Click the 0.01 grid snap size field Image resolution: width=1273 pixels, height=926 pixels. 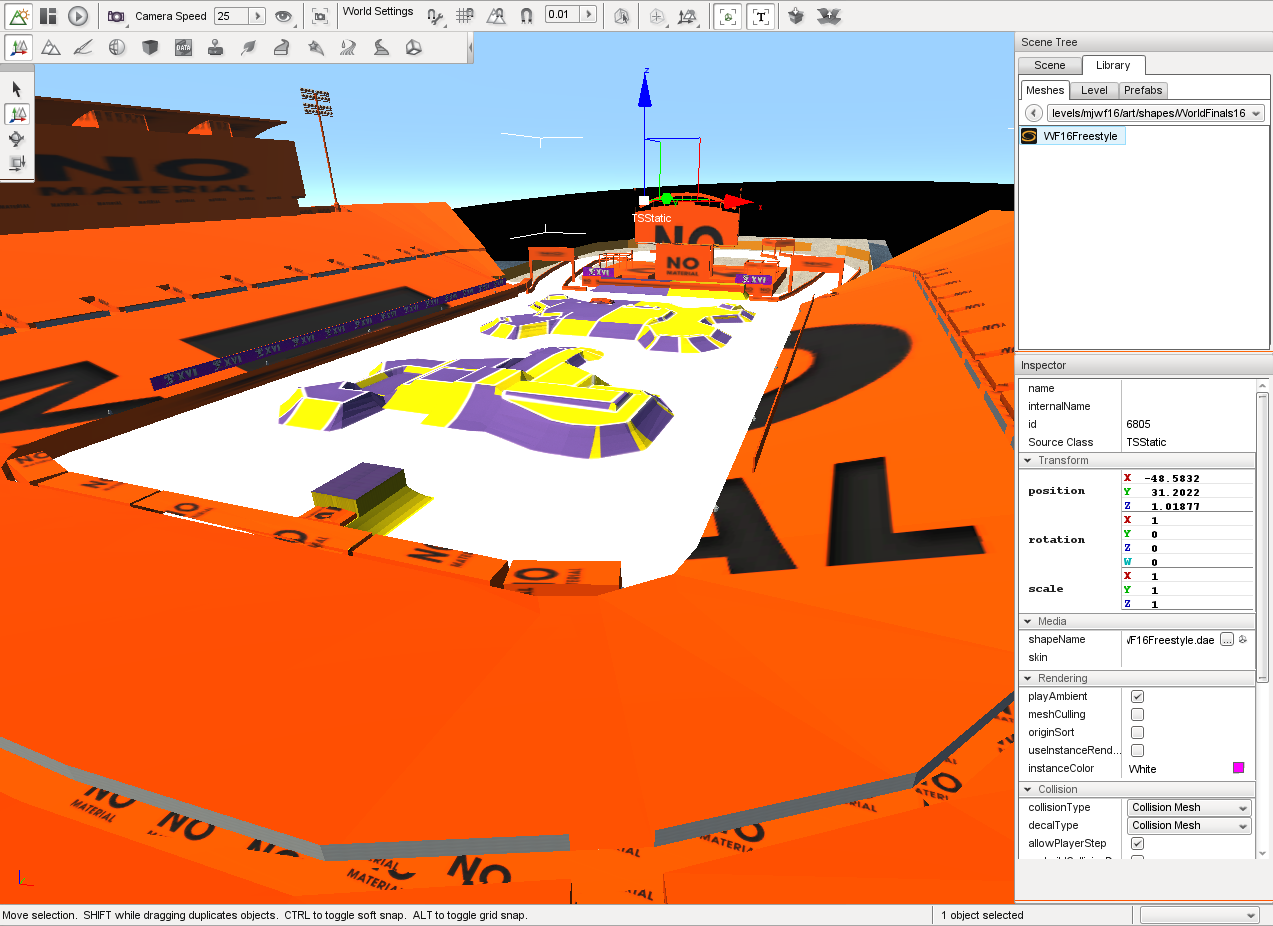pyautogui.click(x=562, y=15)
